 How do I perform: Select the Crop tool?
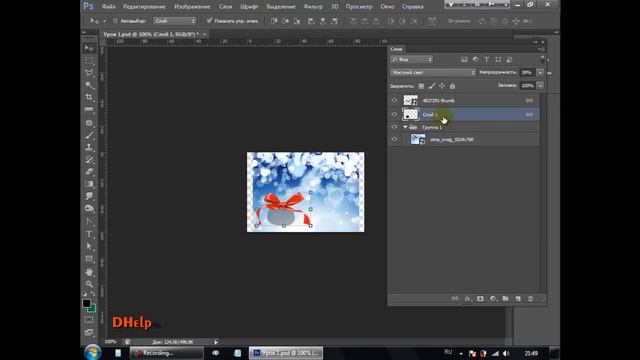tap(89, 97)
